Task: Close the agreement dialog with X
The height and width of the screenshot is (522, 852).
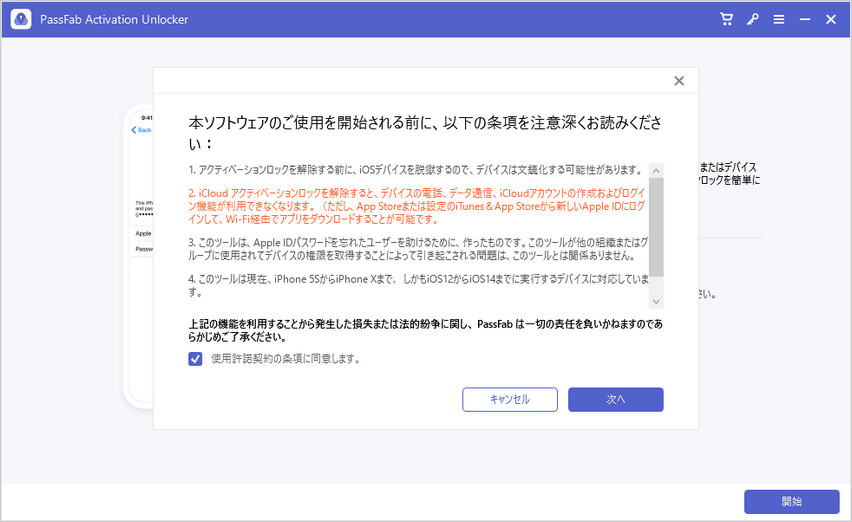Action: point(679,81)
